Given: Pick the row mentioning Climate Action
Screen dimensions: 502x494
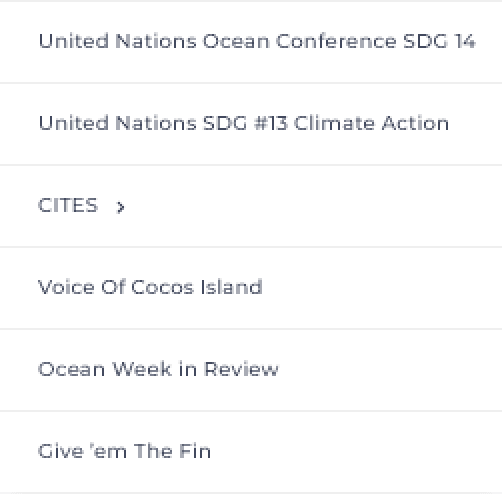Looking at the screenshot, I should (251, 124).
